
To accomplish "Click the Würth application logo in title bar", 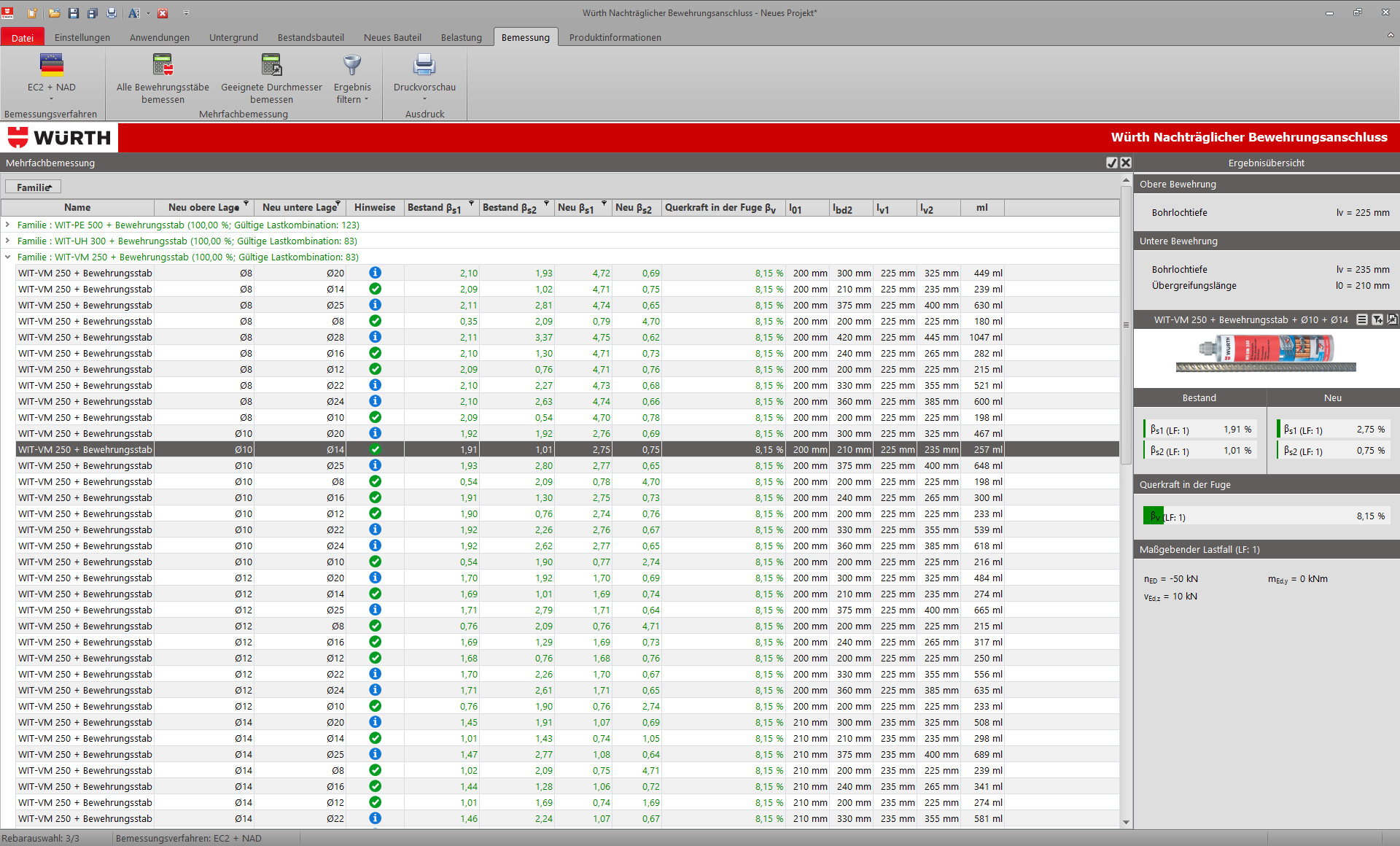I will coord(8,13).
